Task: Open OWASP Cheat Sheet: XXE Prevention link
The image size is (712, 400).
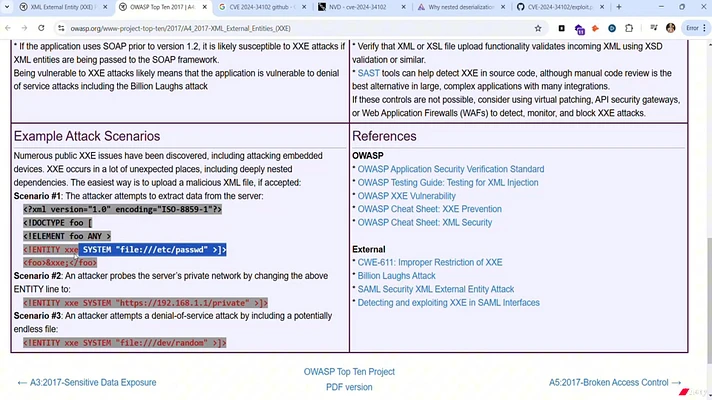Action: 429,209
